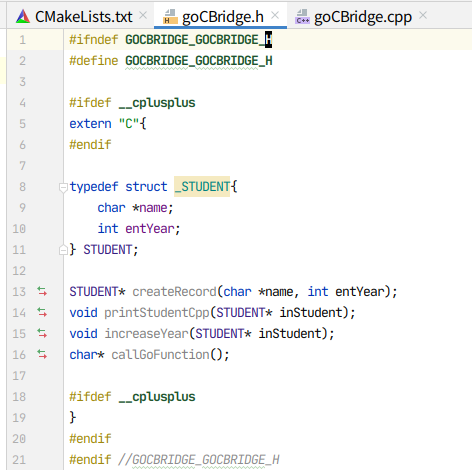Click the extern "C" keyword line

[x=108, y=124]
